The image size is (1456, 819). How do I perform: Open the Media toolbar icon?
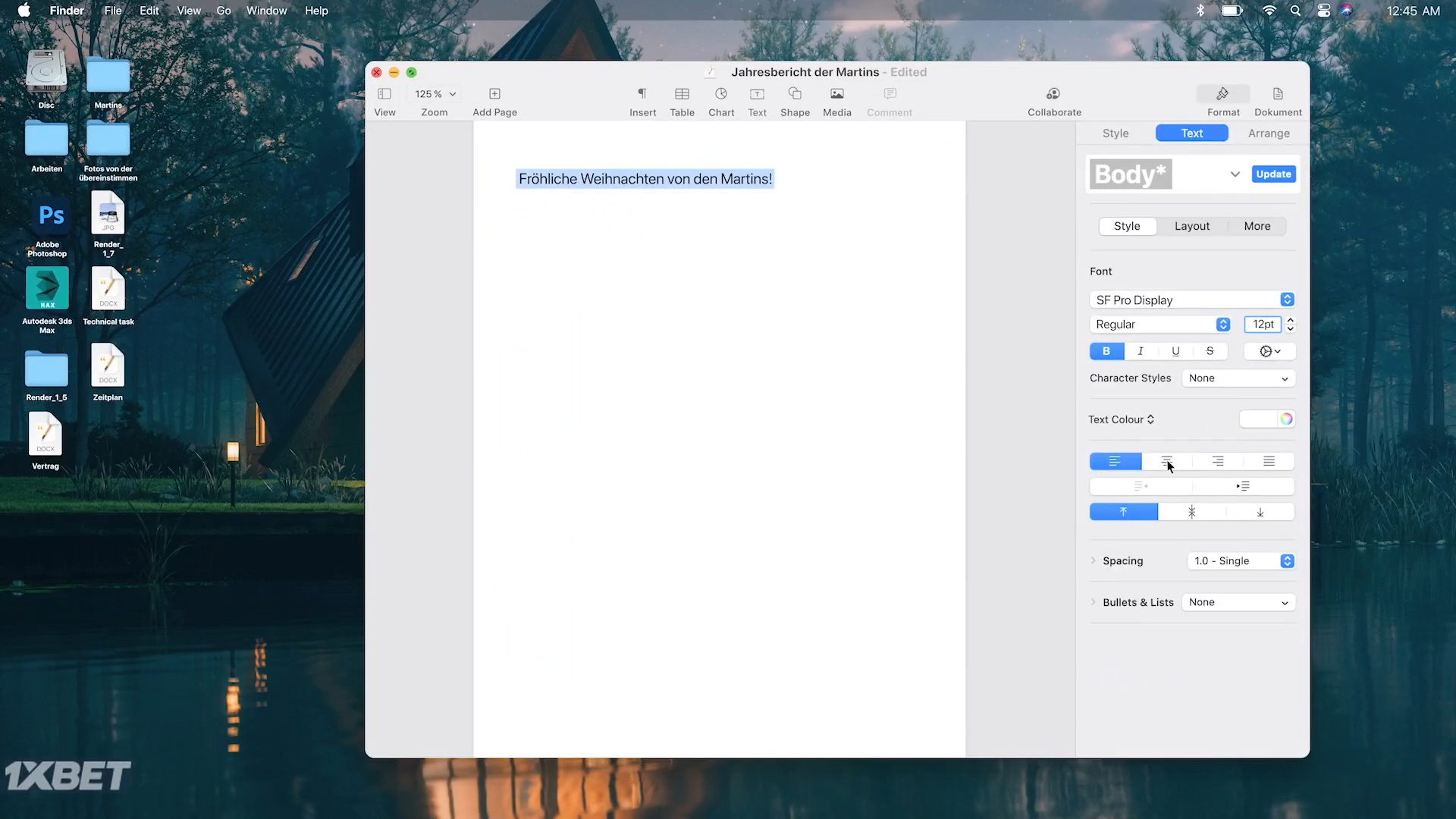(x=836, y=94)
